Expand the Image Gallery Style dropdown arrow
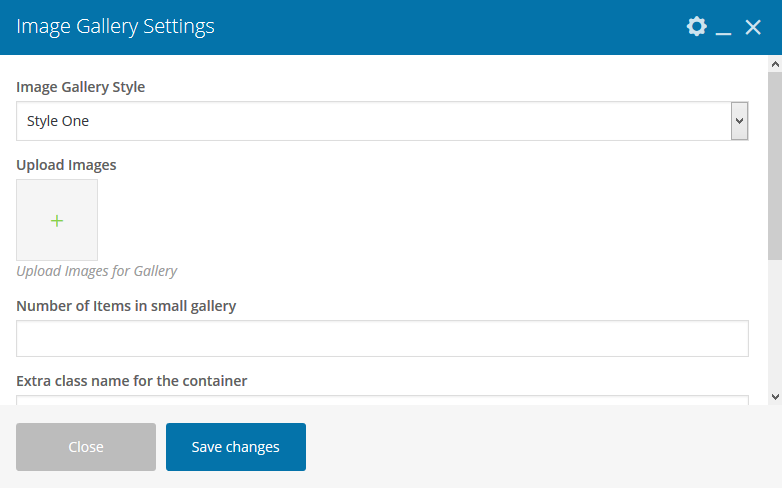This screenshot has height=488, width=782. 739,121
